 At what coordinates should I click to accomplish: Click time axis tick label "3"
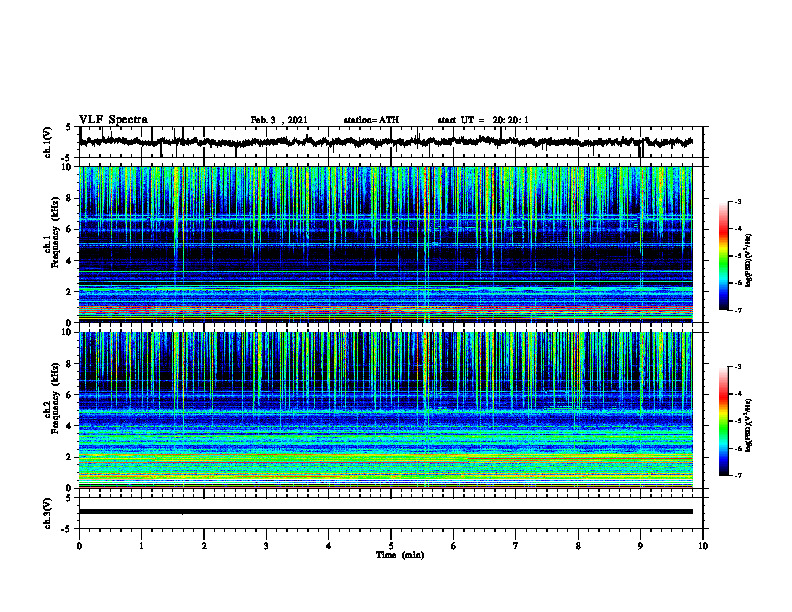pyautogui.click(x=266, y=546)
